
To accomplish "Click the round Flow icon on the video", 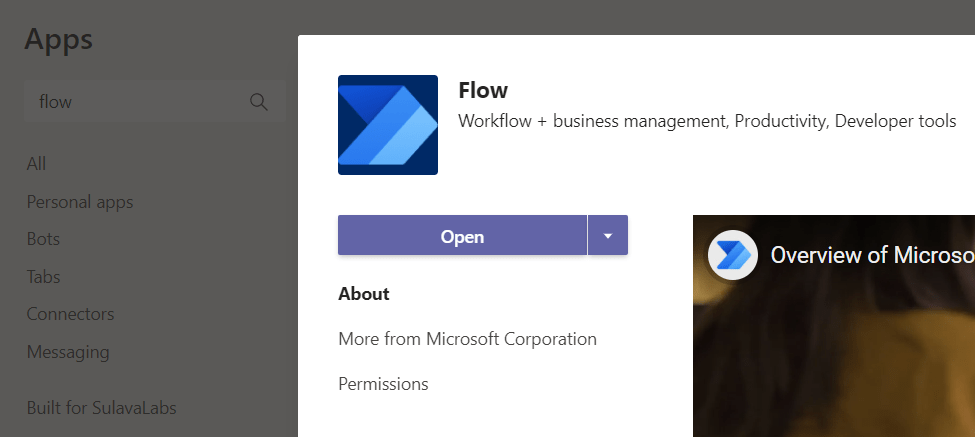I will (732, 255).
